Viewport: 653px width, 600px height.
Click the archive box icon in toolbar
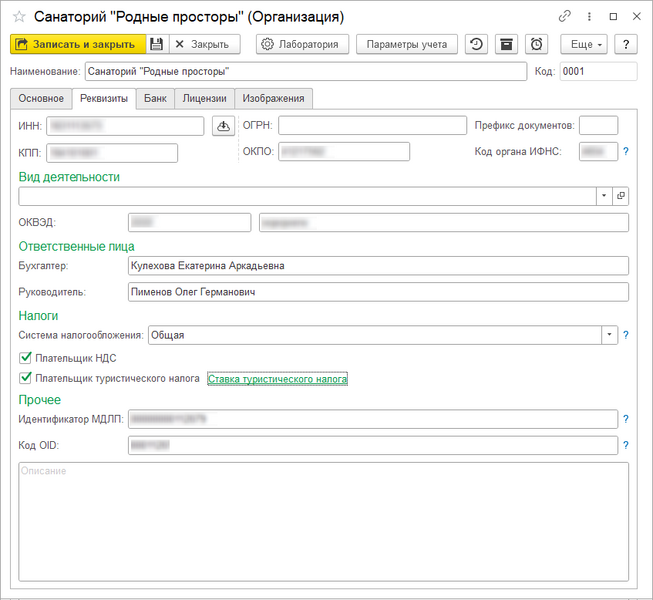click(507, 44)
